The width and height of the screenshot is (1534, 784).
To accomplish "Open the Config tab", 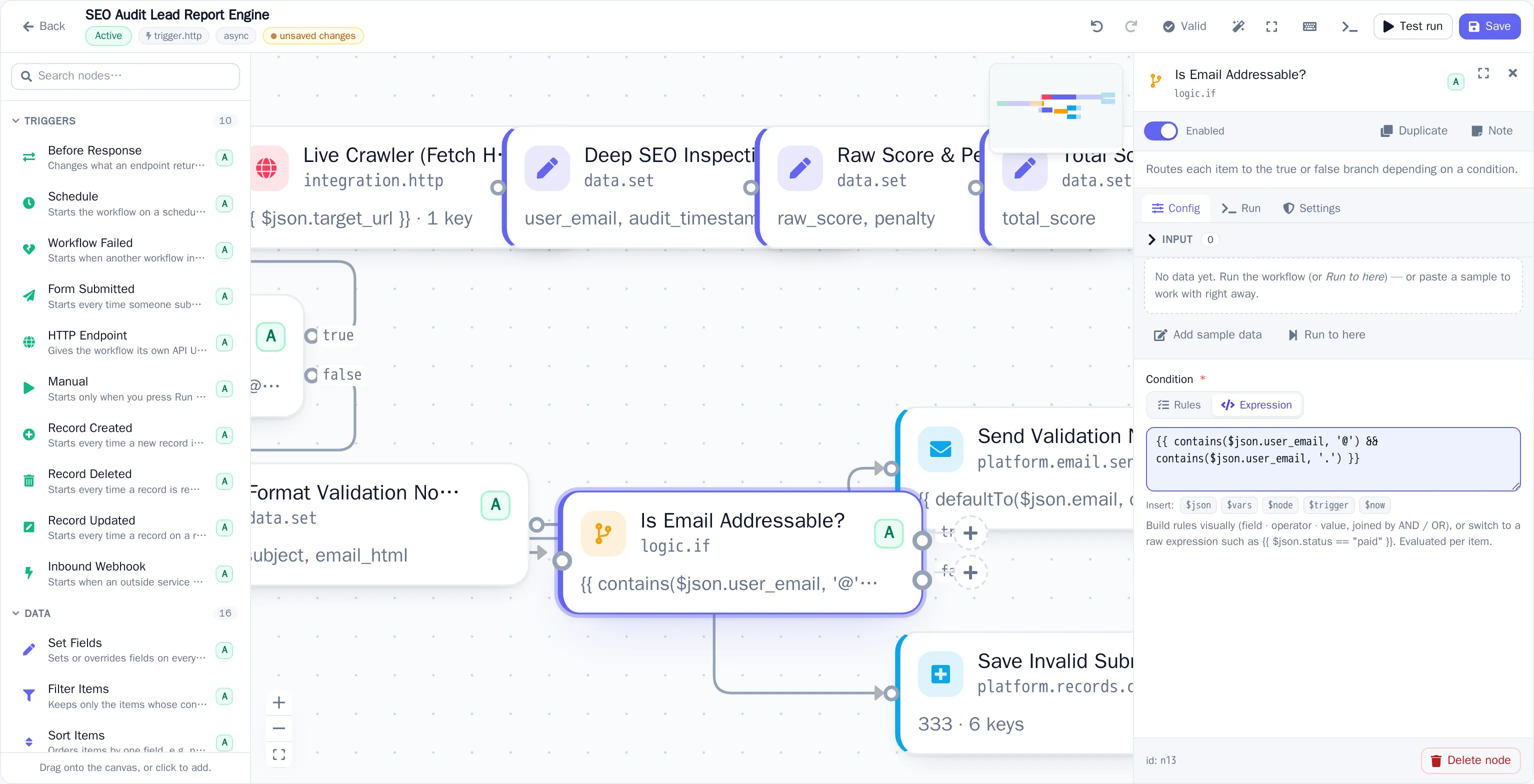I will point(1175,208).
